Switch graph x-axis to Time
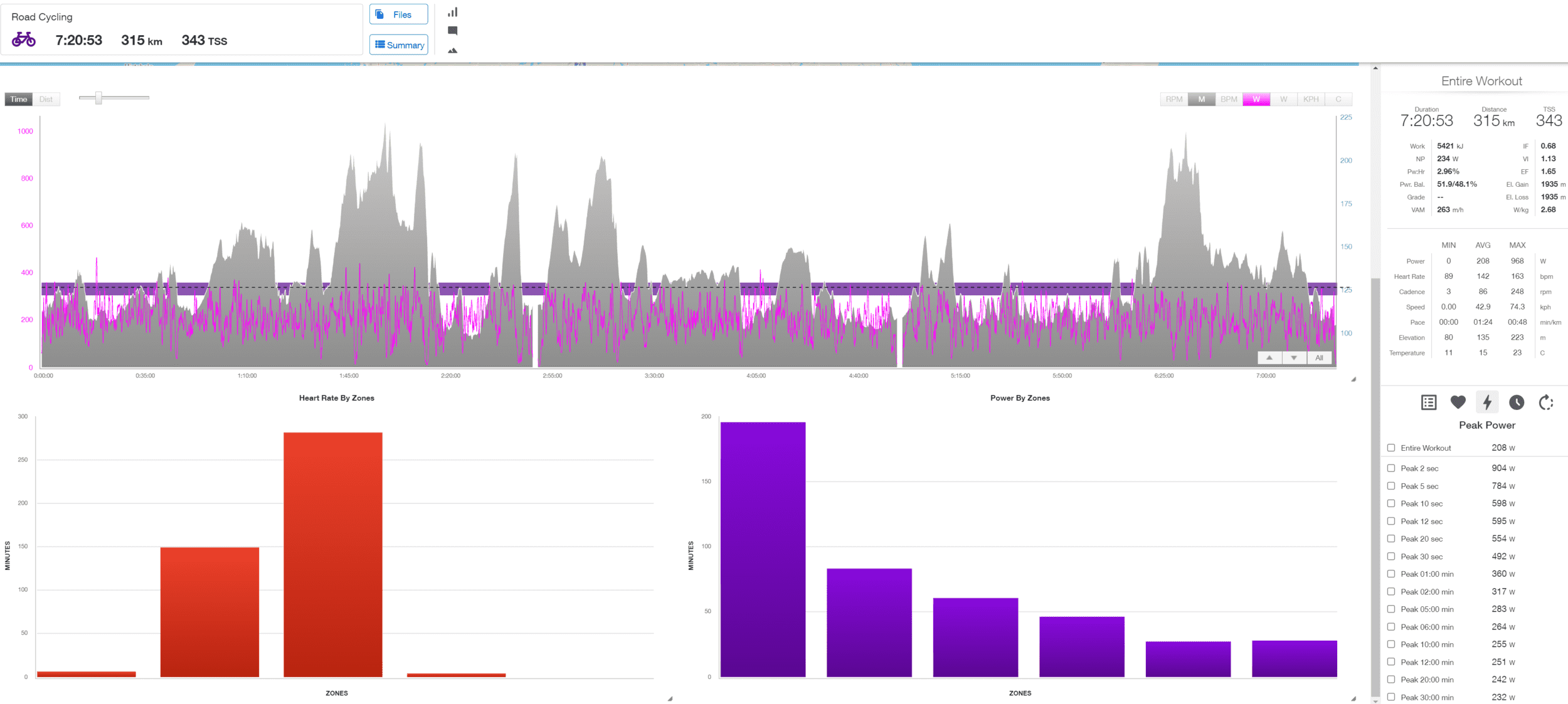The image size is (1568, 704). point(19,99)
